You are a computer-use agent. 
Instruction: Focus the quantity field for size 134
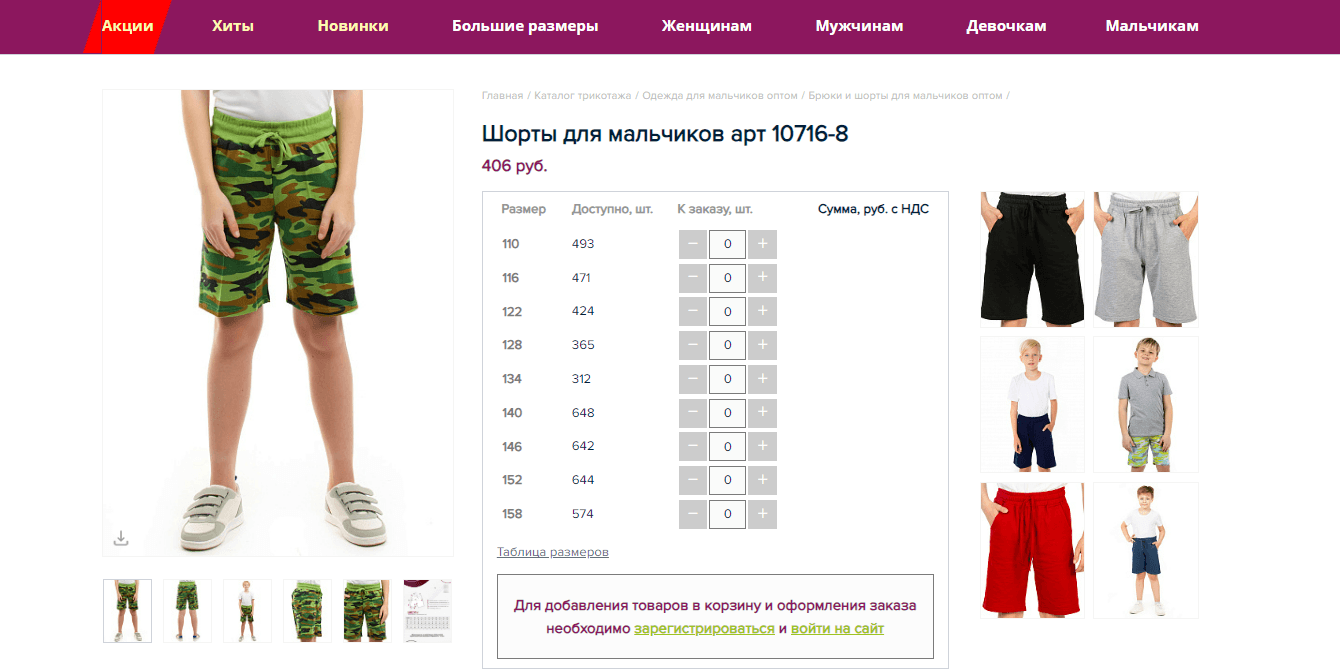(x=727, y=379)
